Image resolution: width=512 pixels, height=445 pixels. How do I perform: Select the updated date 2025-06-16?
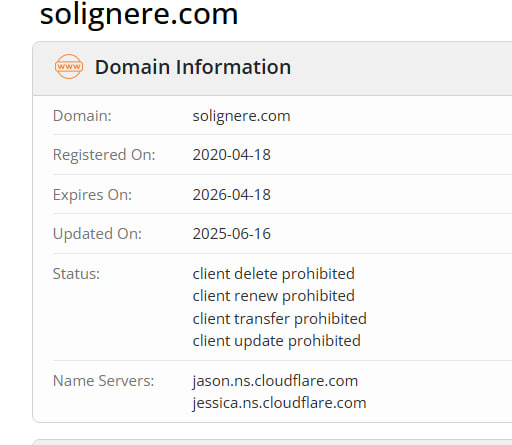[x=232, y=234]
